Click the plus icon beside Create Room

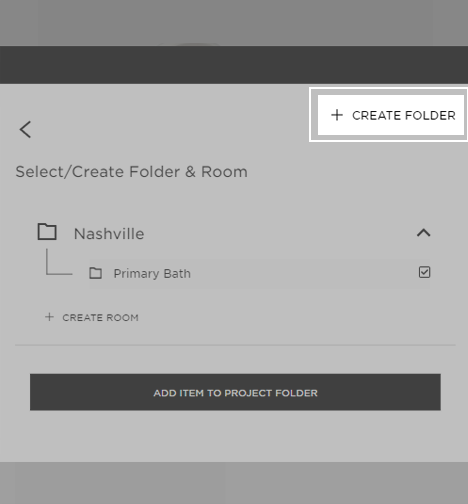(x=49, y=317)
